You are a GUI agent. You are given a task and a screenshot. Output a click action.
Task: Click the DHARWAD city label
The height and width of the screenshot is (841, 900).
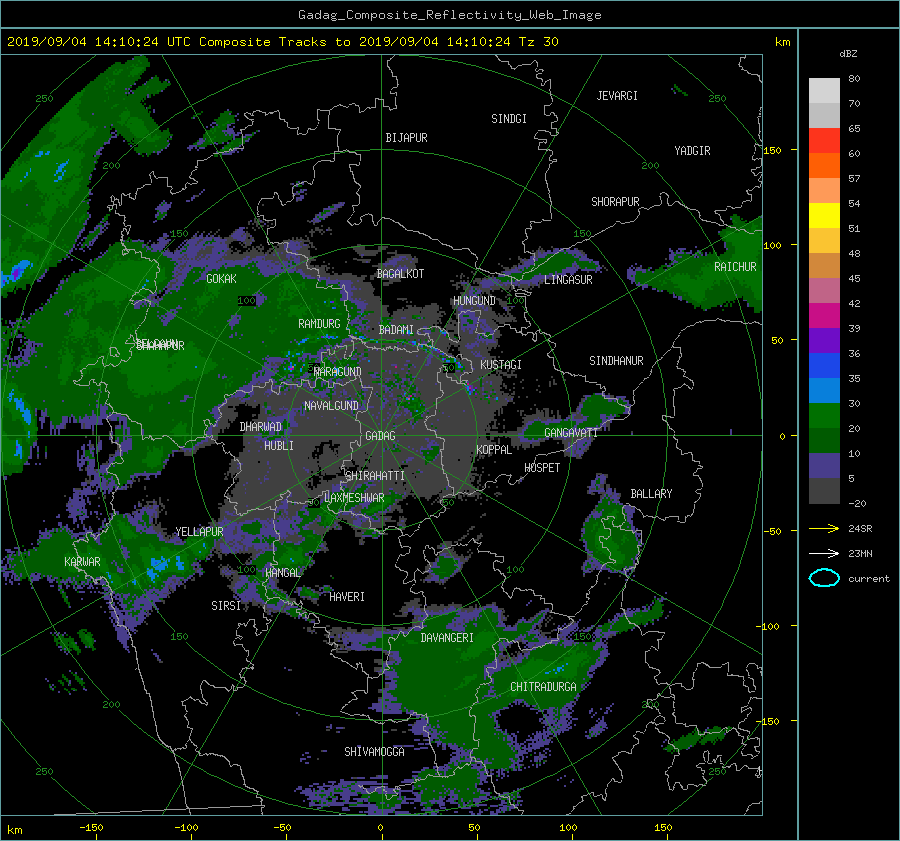pyautogui.click(x=261, y=427)
